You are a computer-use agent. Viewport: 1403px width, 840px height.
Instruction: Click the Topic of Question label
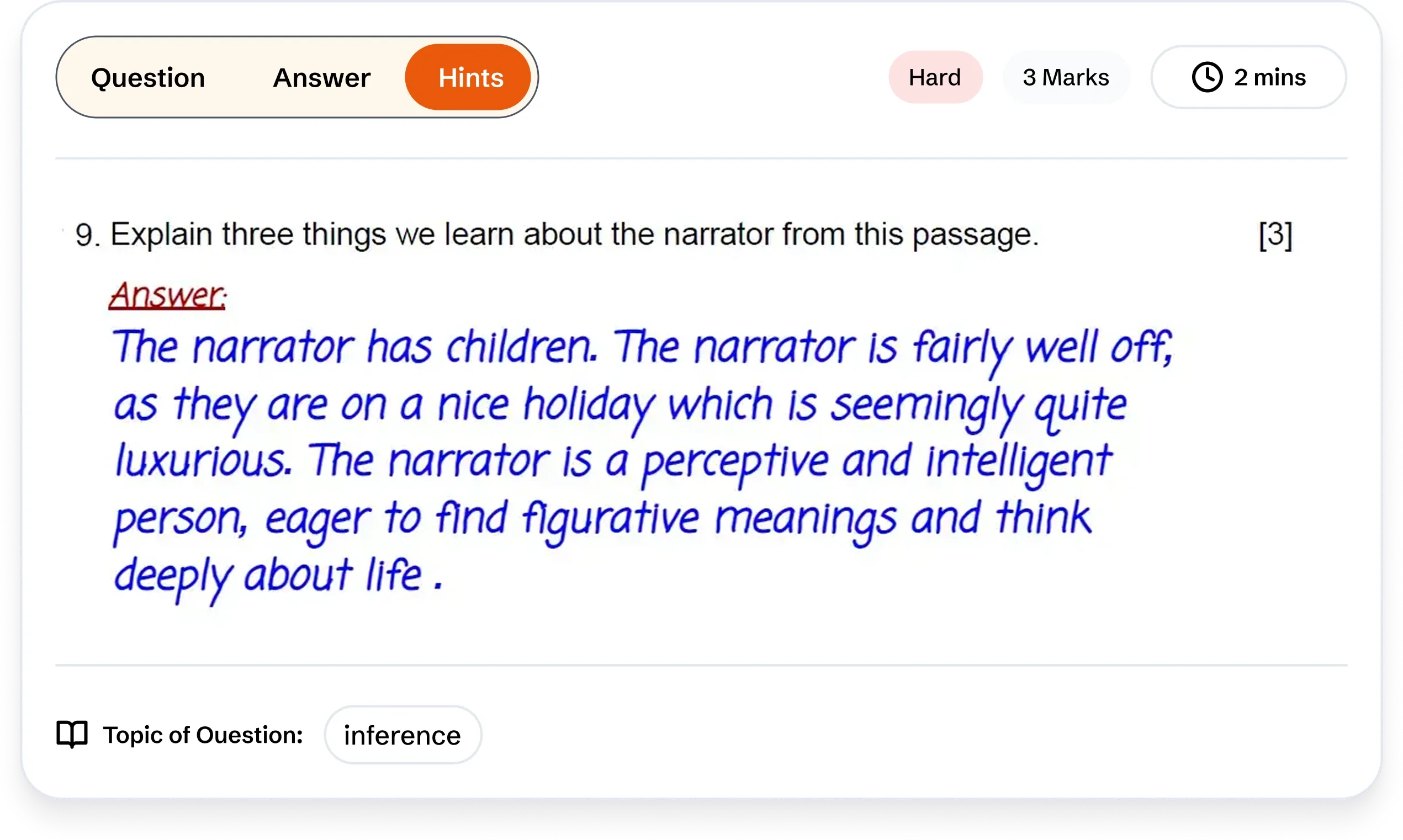[x=203, y=734]
